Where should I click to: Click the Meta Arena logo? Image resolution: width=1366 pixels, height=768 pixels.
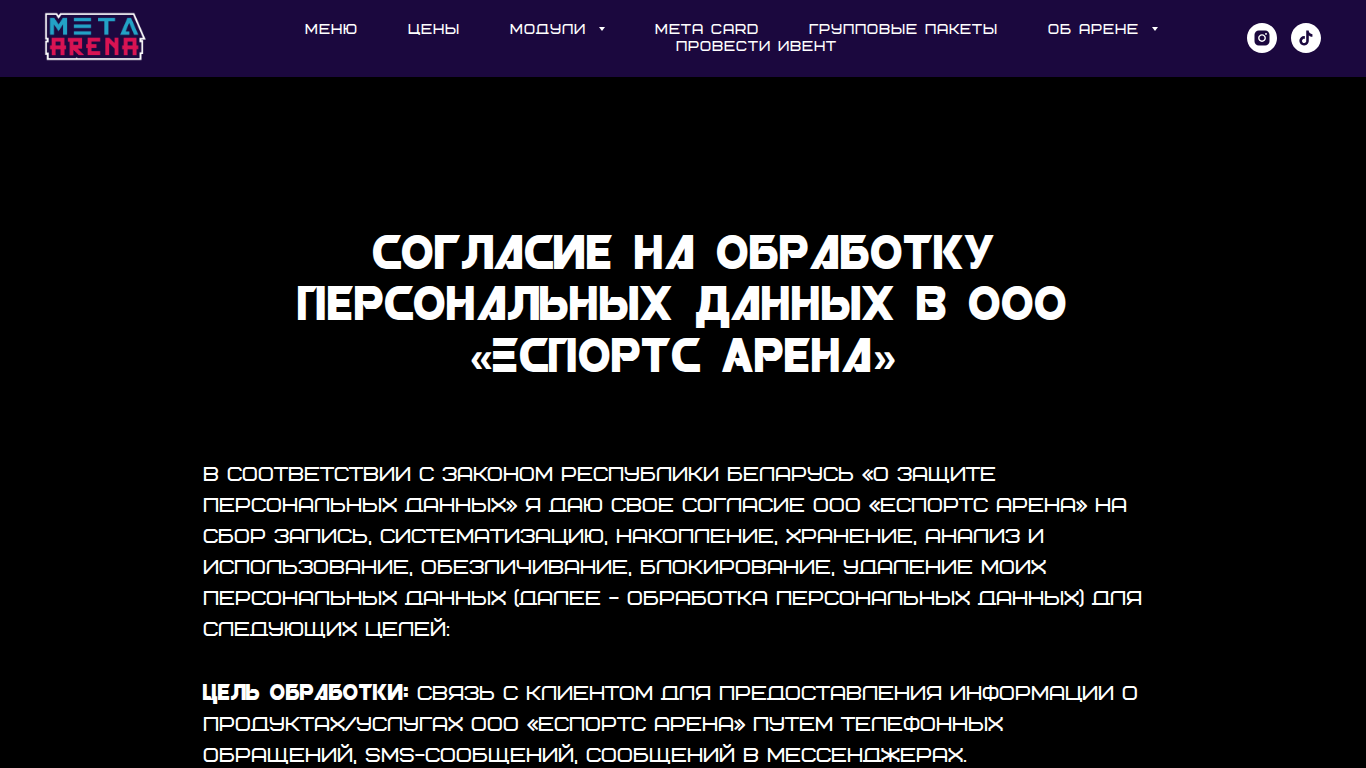pos(95,37)
